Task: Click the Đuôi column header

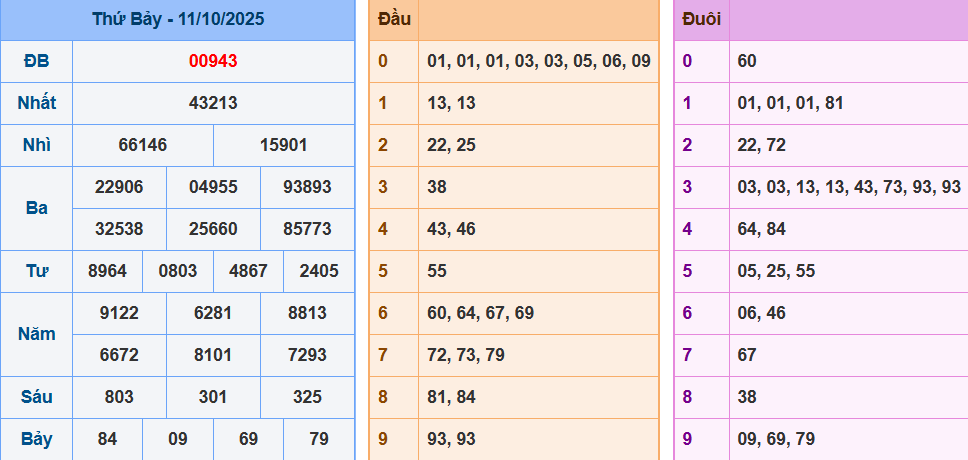Action: tap(701, 19)
